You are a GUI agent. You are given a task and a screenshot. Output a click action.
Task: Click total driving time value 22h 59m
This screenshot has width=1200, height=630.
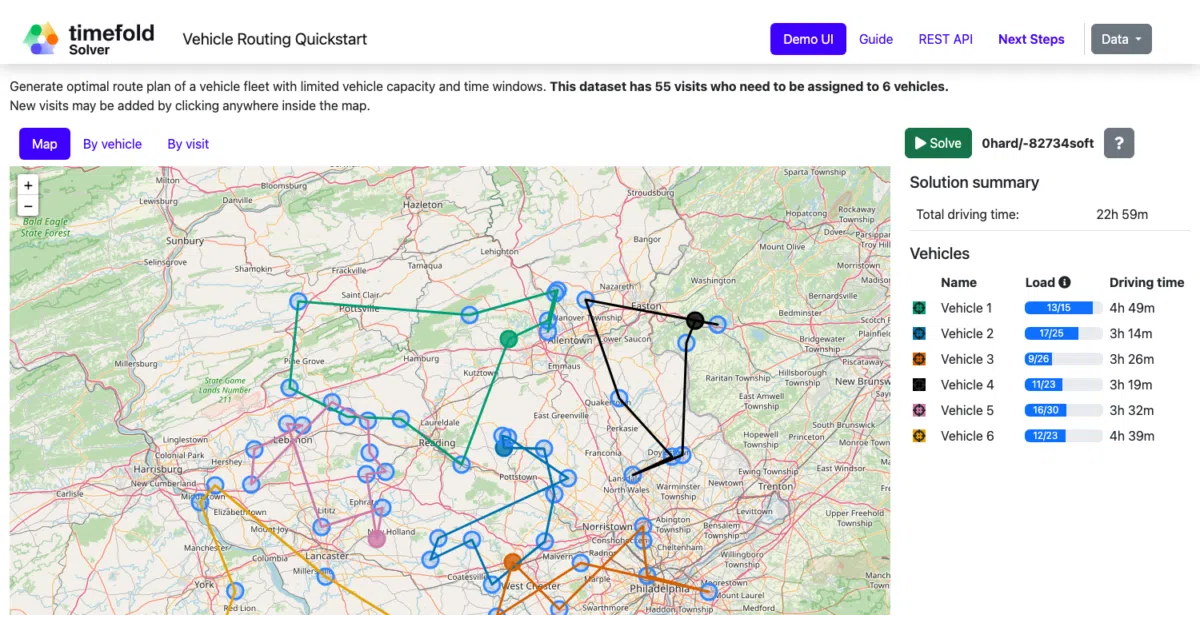[1122, 214]
